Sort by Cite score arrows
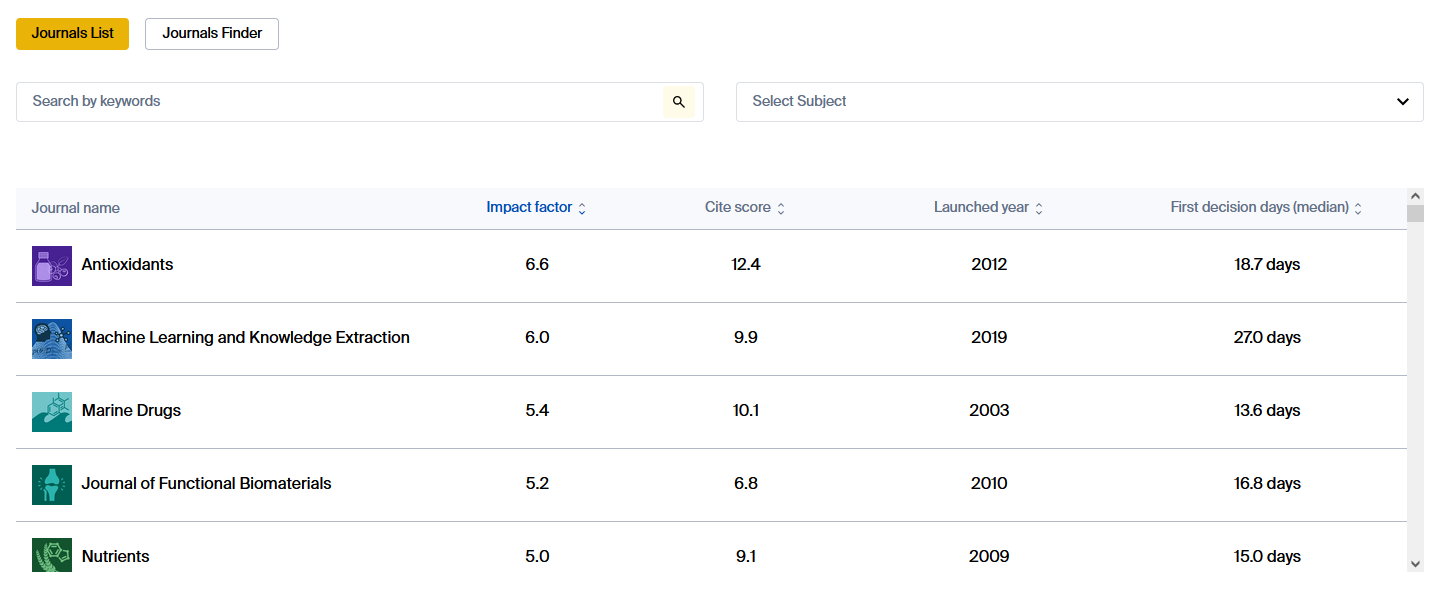The height and width of the screenshot is (602, 1441). point(781,209)
